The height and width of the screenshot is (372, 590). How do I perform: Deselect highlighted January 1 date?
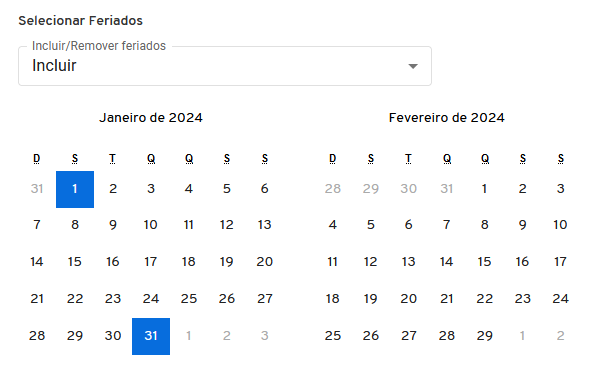pyautogui.click(x=75, y=189)
